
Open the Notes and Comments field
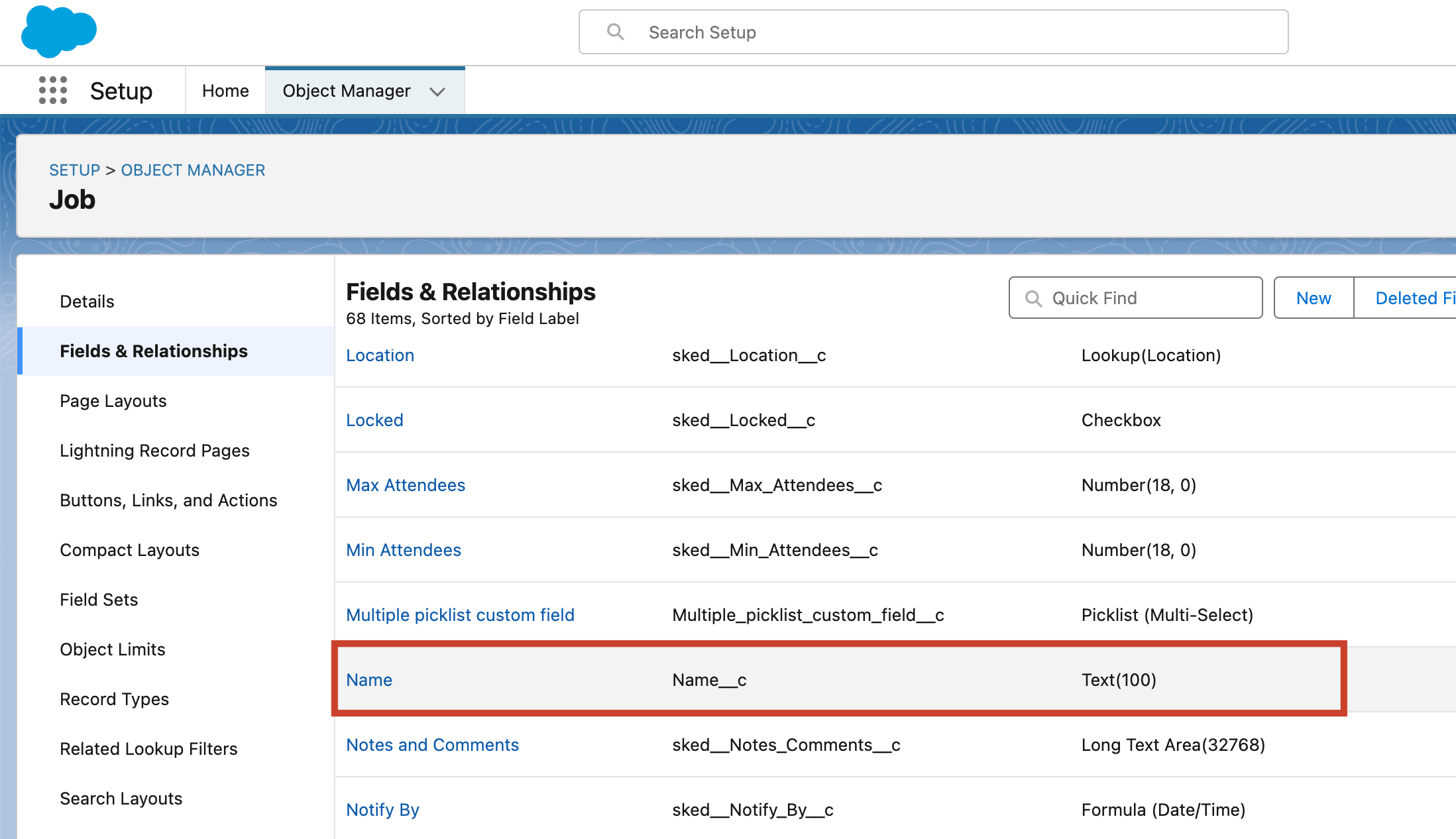coord(432,744)
